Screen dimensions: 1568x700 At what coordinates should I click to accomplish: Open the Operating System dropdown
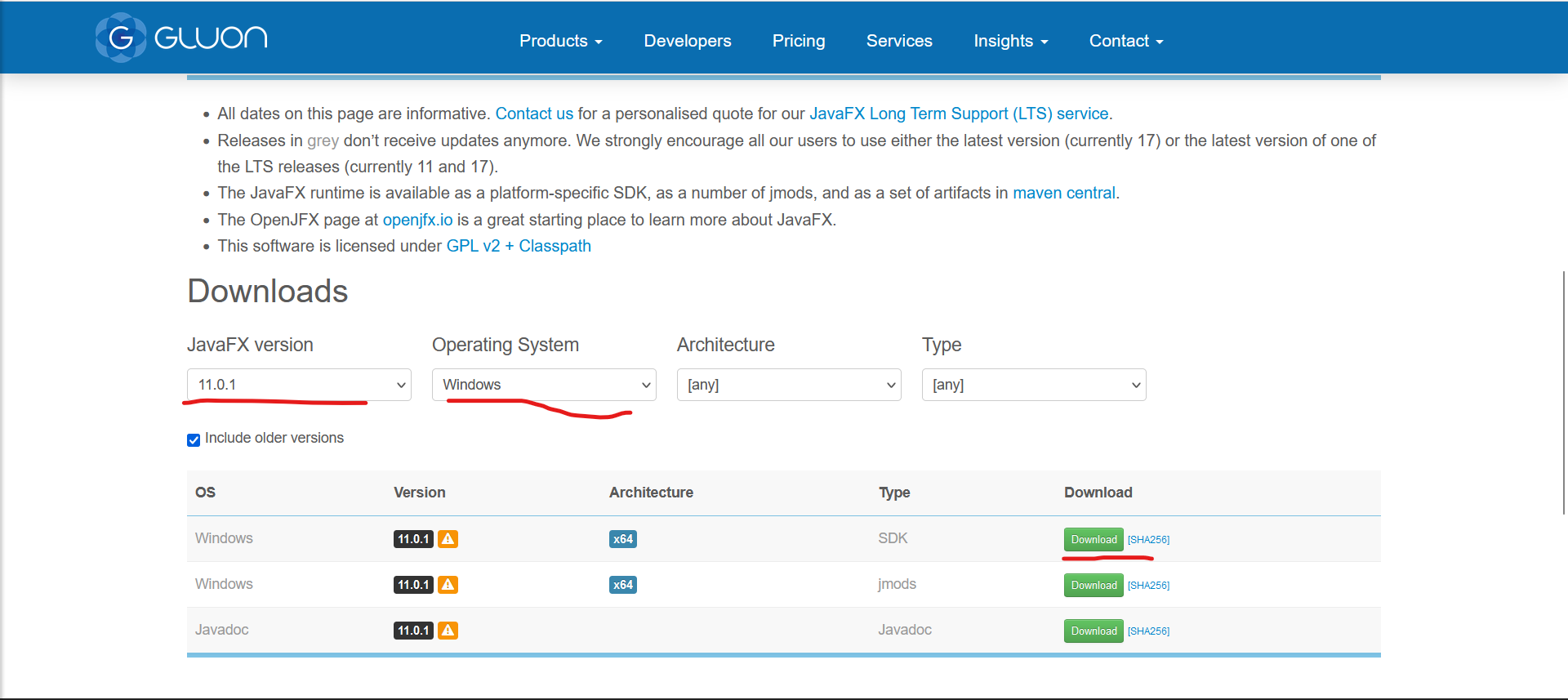click(544, 385)
